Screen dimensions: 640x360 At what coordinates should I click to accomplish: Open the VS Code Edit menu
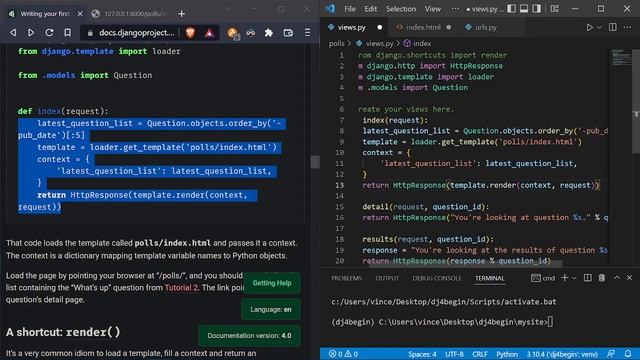pyautogui.click(x=371, y=9)
